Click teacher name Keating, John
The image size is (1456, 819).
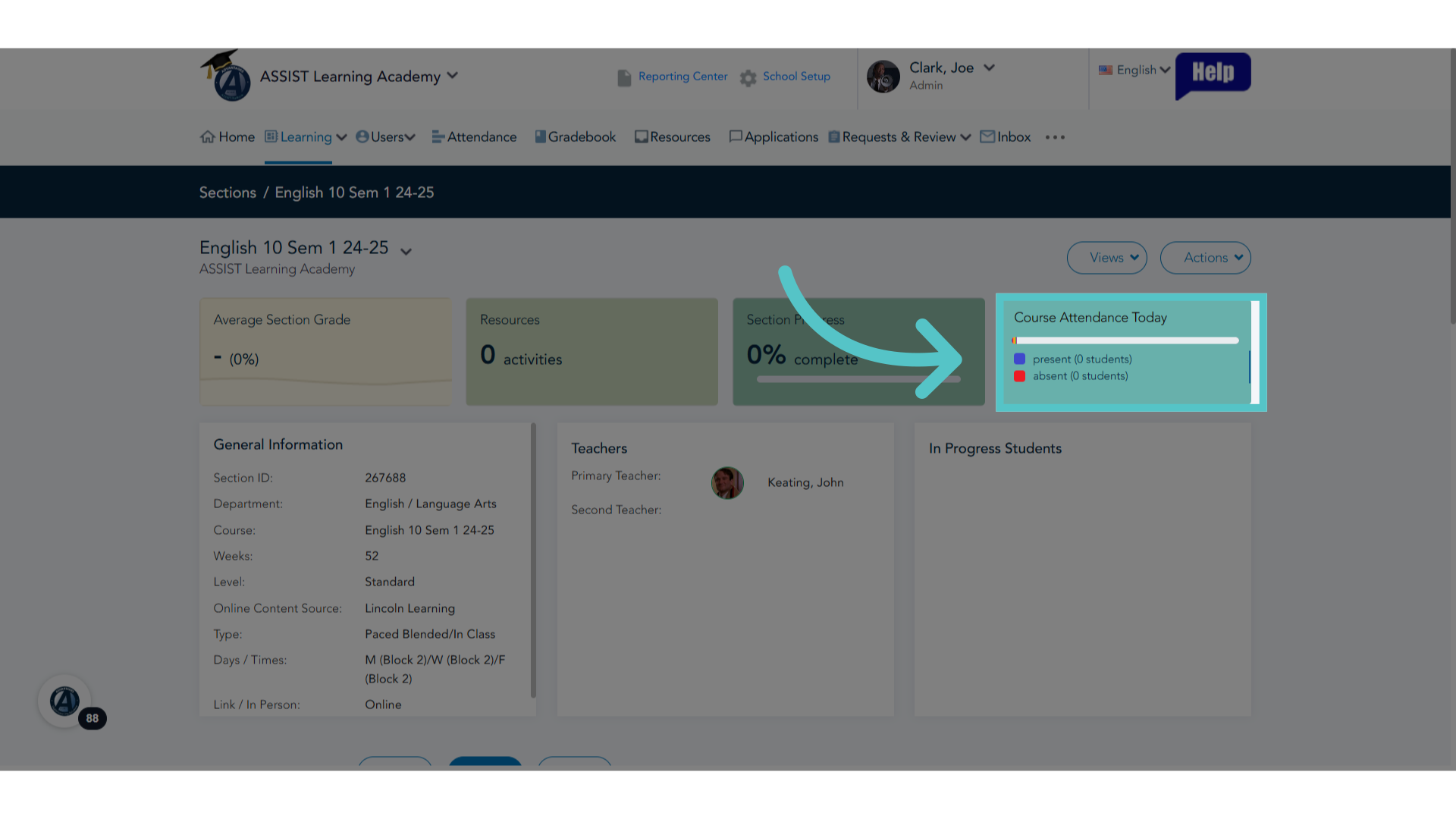(x=805, y=482)
